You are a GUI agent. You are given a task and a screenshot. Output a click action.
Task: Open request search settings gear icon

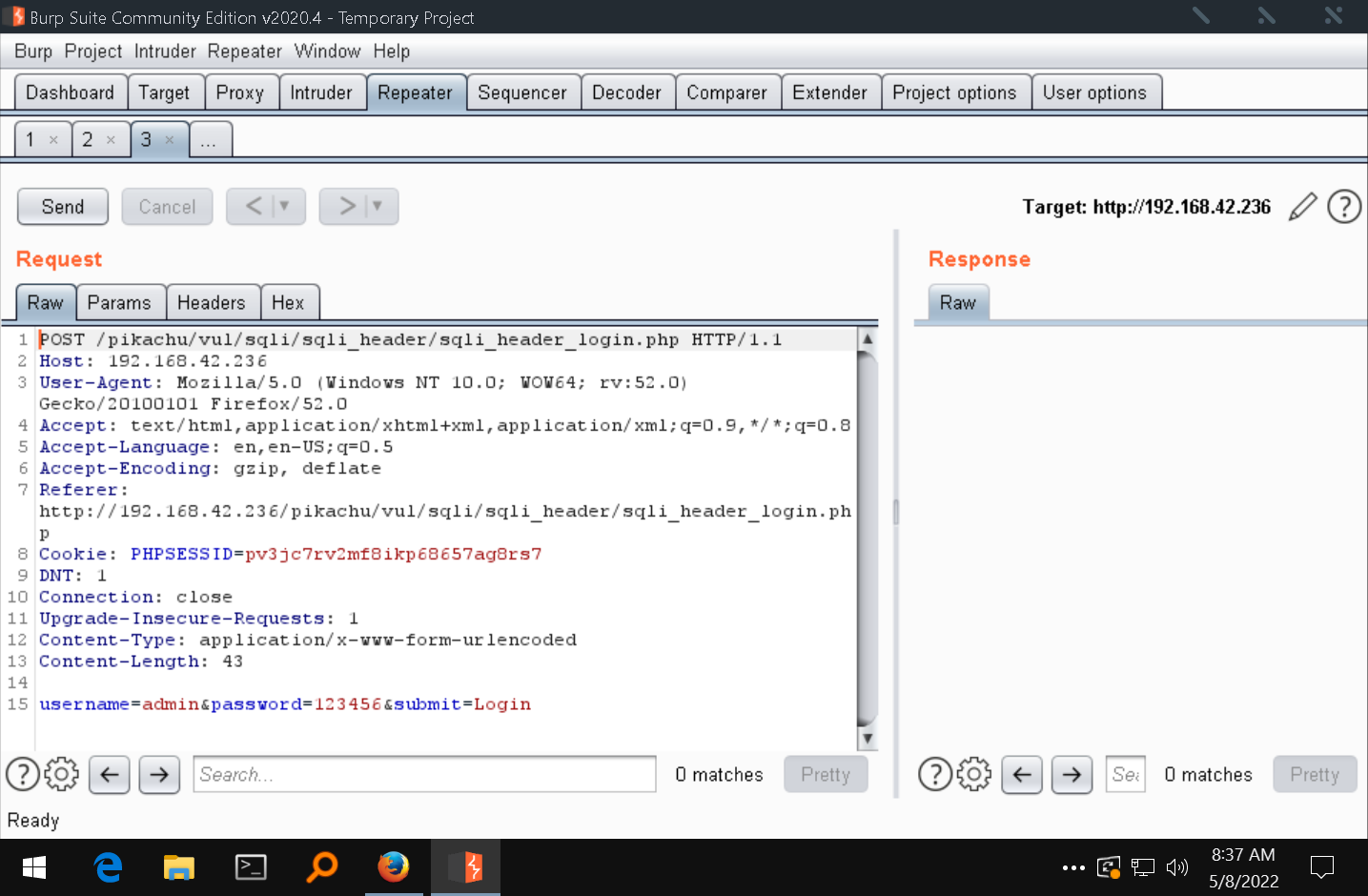[x=62, y=774]
